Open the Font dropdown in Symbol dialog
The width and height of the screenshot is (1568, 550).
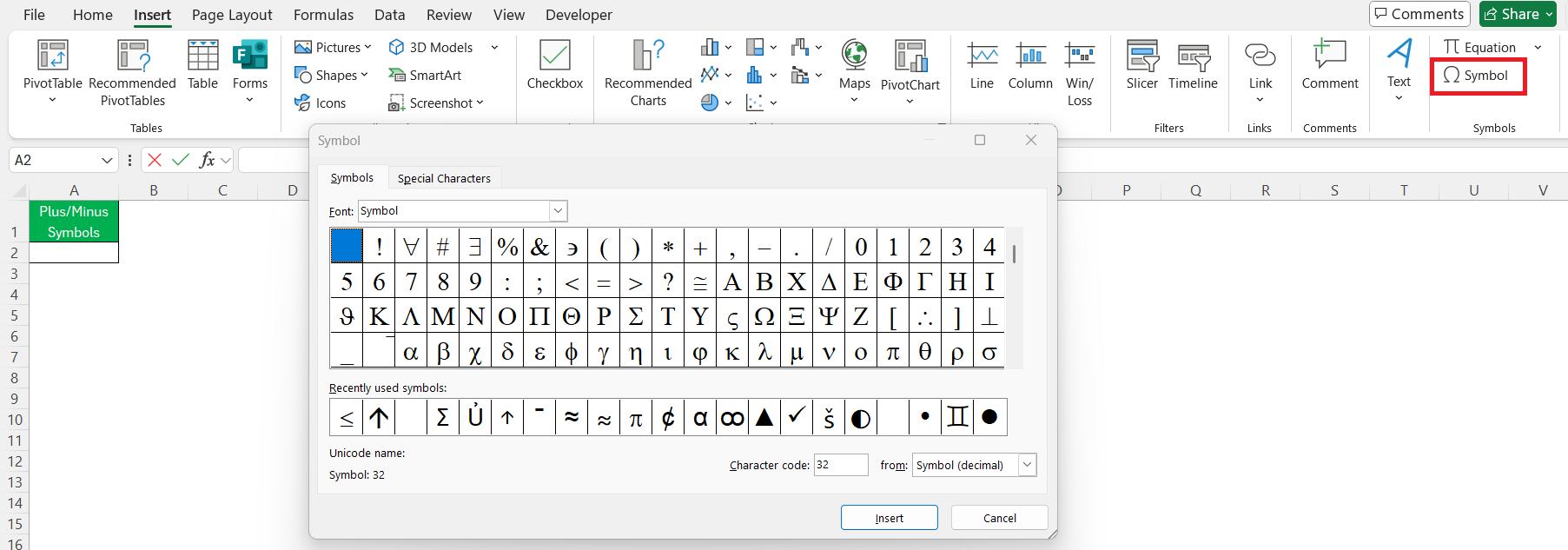click(559, 211)
